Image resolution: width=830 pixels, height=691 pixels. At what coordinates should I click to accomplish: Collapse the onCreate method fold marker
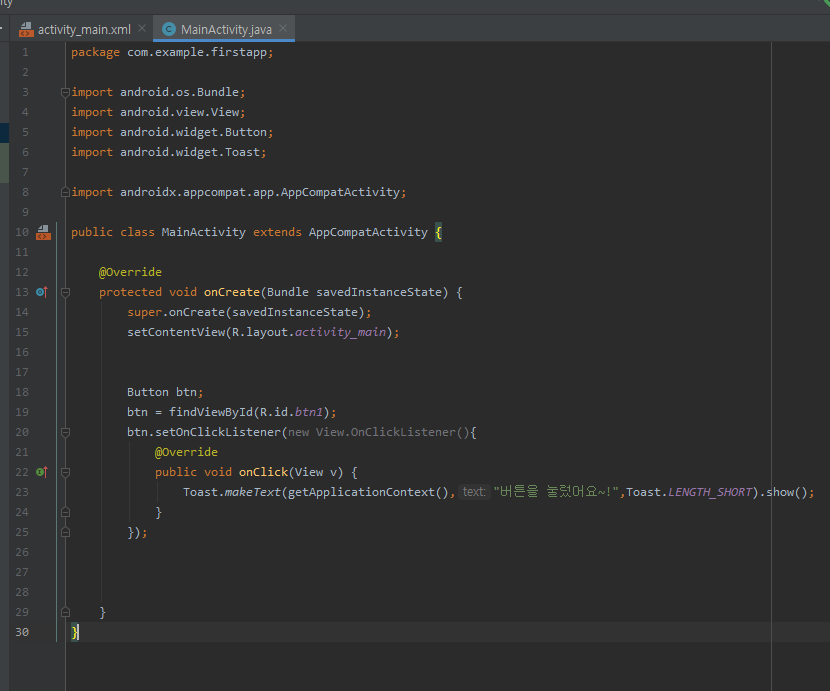point(65,292)
